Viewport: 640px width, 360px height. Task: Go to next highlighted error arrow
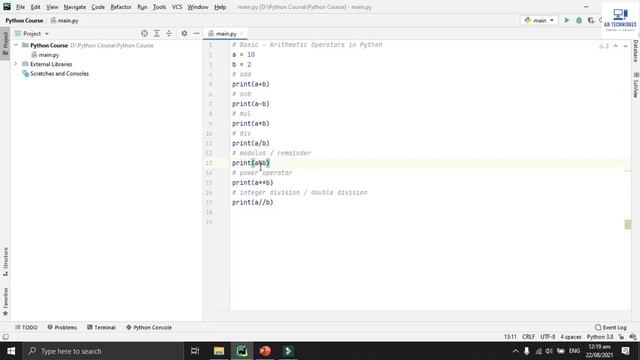point(625,46)
